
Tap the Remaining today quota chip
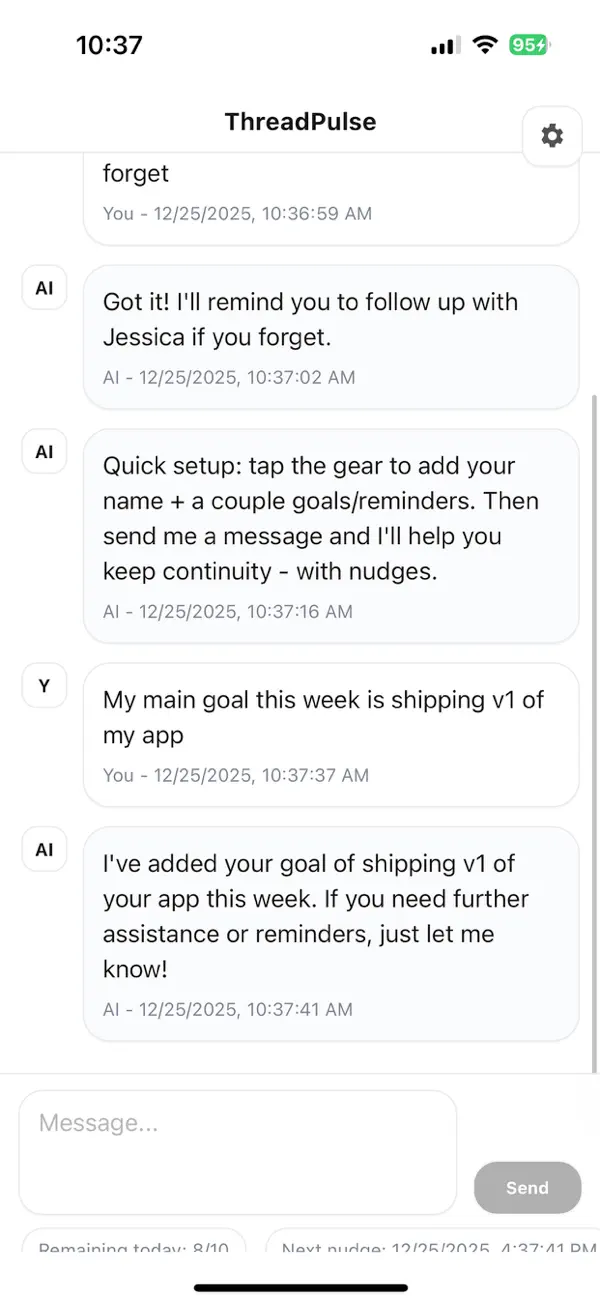[x=133, y=1245]
